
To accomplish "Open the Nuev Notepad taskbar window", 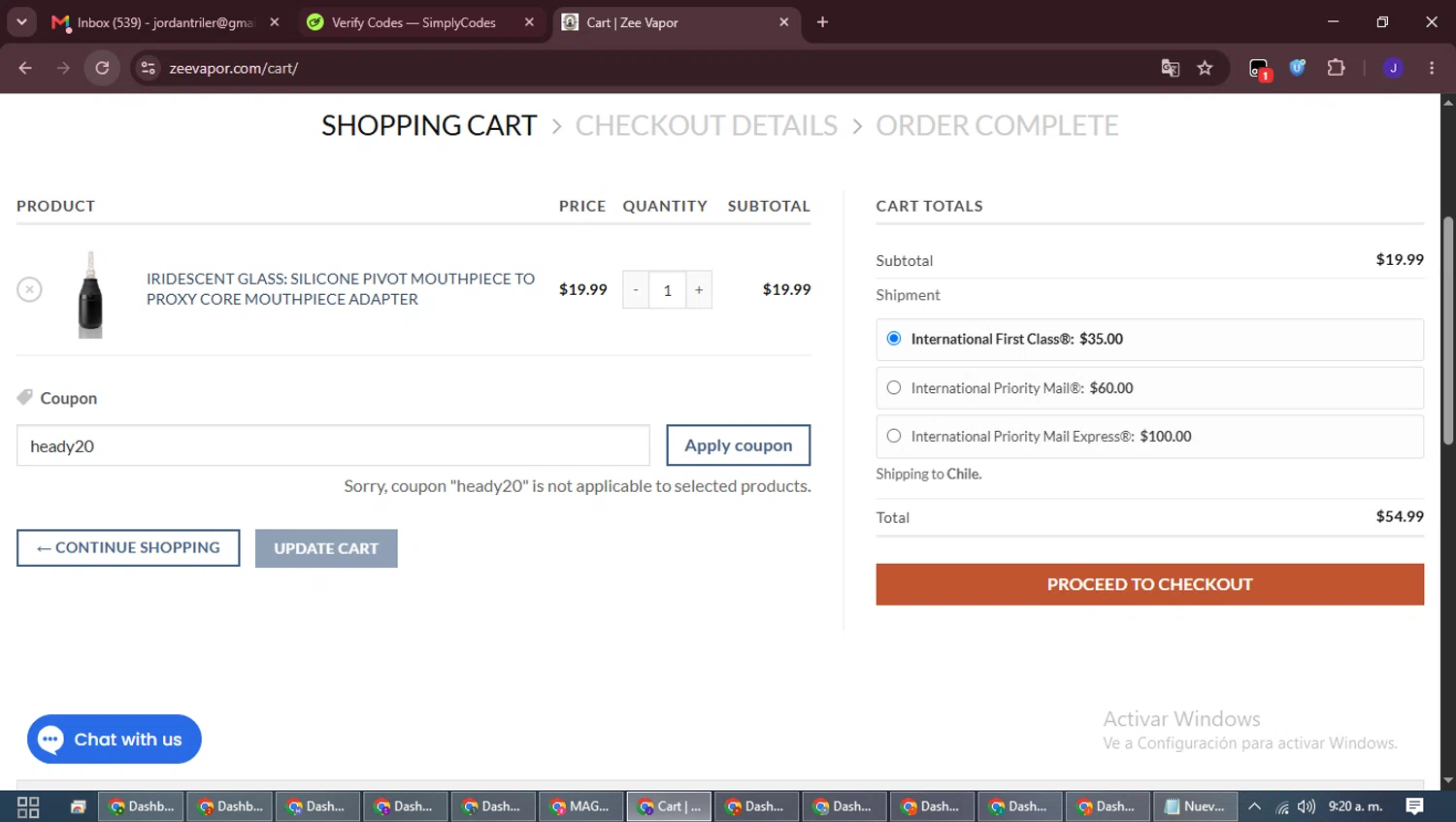I will (1195, 806).
